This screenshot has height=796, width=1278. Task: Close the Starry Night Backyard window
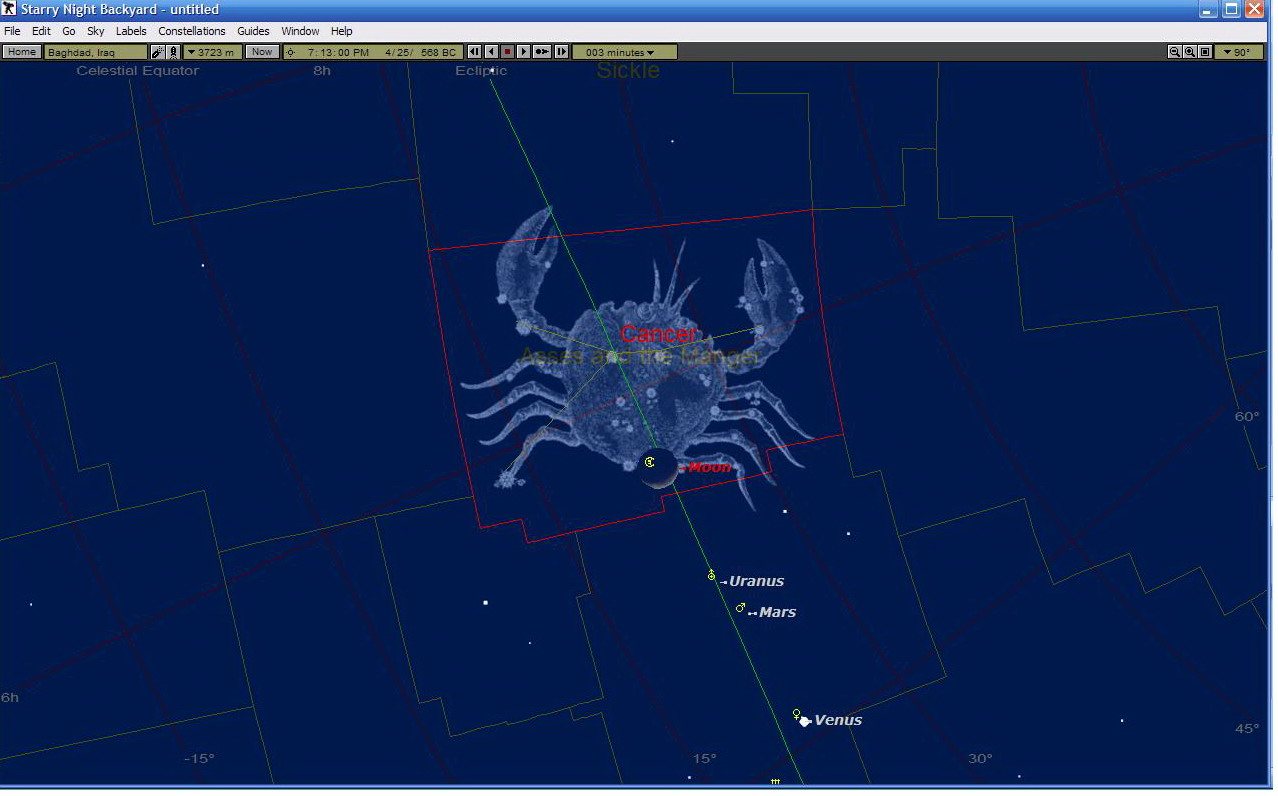click(x=1255, y=10)
